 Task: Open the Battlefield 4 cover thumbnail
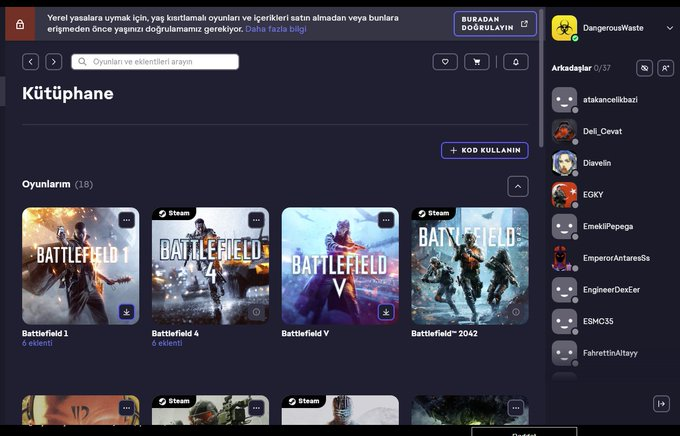coord(210,266)
